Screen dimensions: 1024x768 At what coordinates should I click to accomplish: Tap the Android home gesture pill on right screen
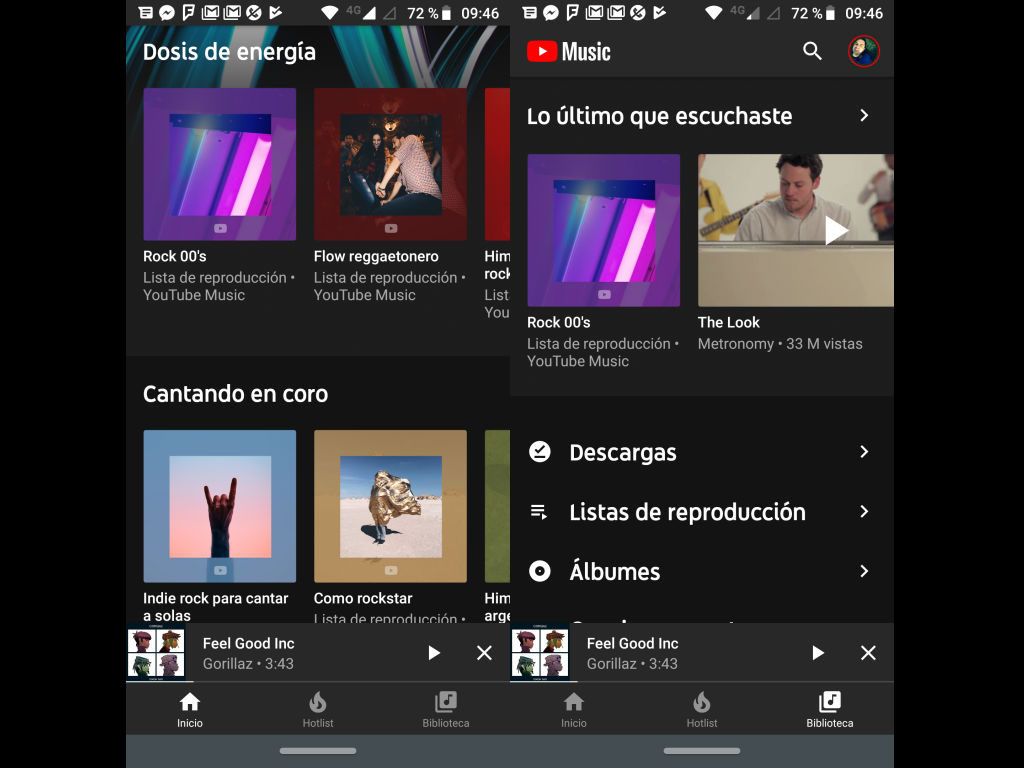pyautogui.click(x=702, y=751)
